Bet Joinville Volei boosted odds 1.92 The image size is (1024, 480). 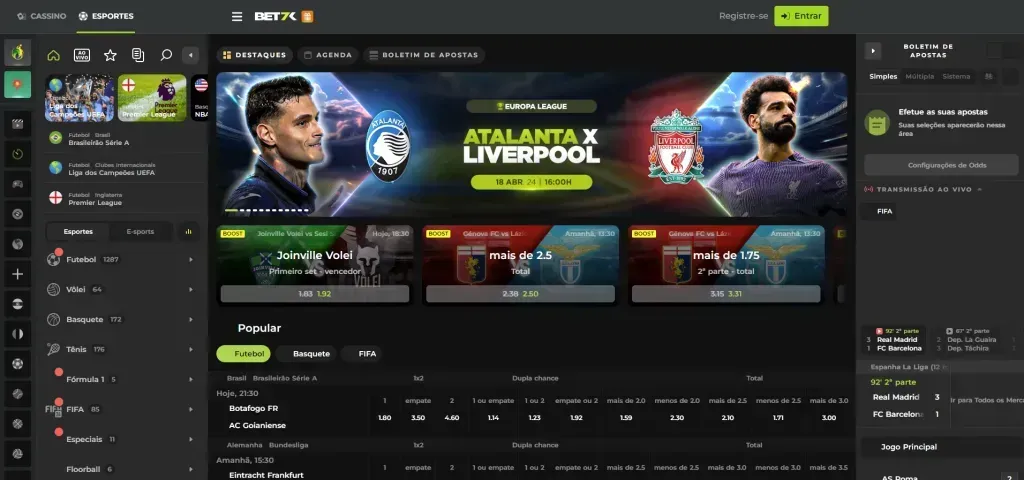point(315,294)
